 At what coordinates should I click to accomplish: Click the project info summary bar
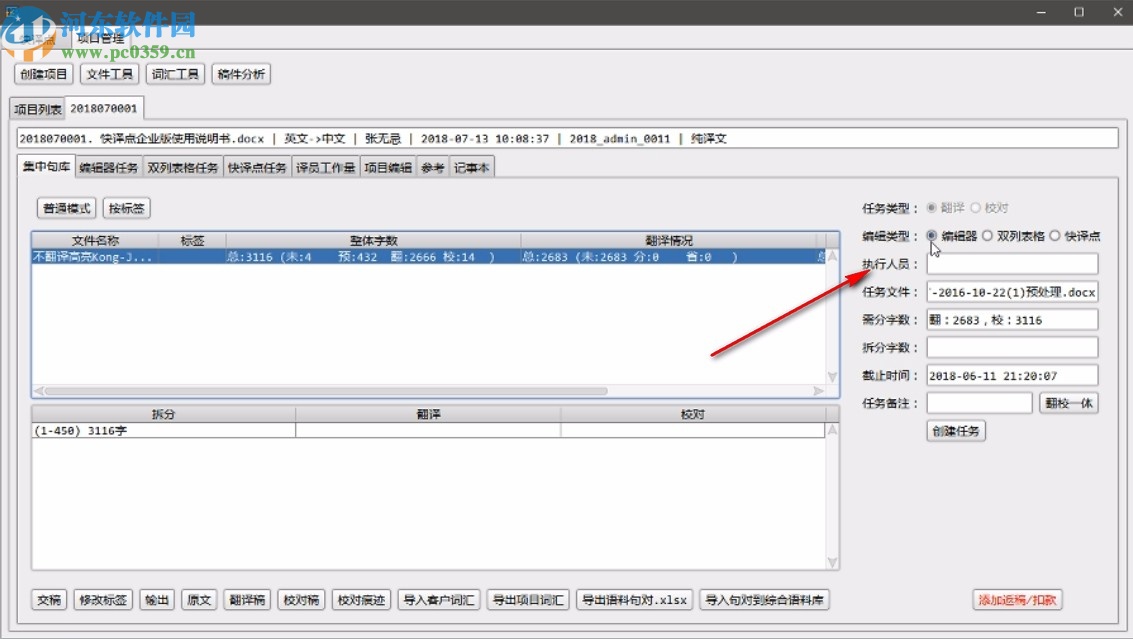click(567, 138)
